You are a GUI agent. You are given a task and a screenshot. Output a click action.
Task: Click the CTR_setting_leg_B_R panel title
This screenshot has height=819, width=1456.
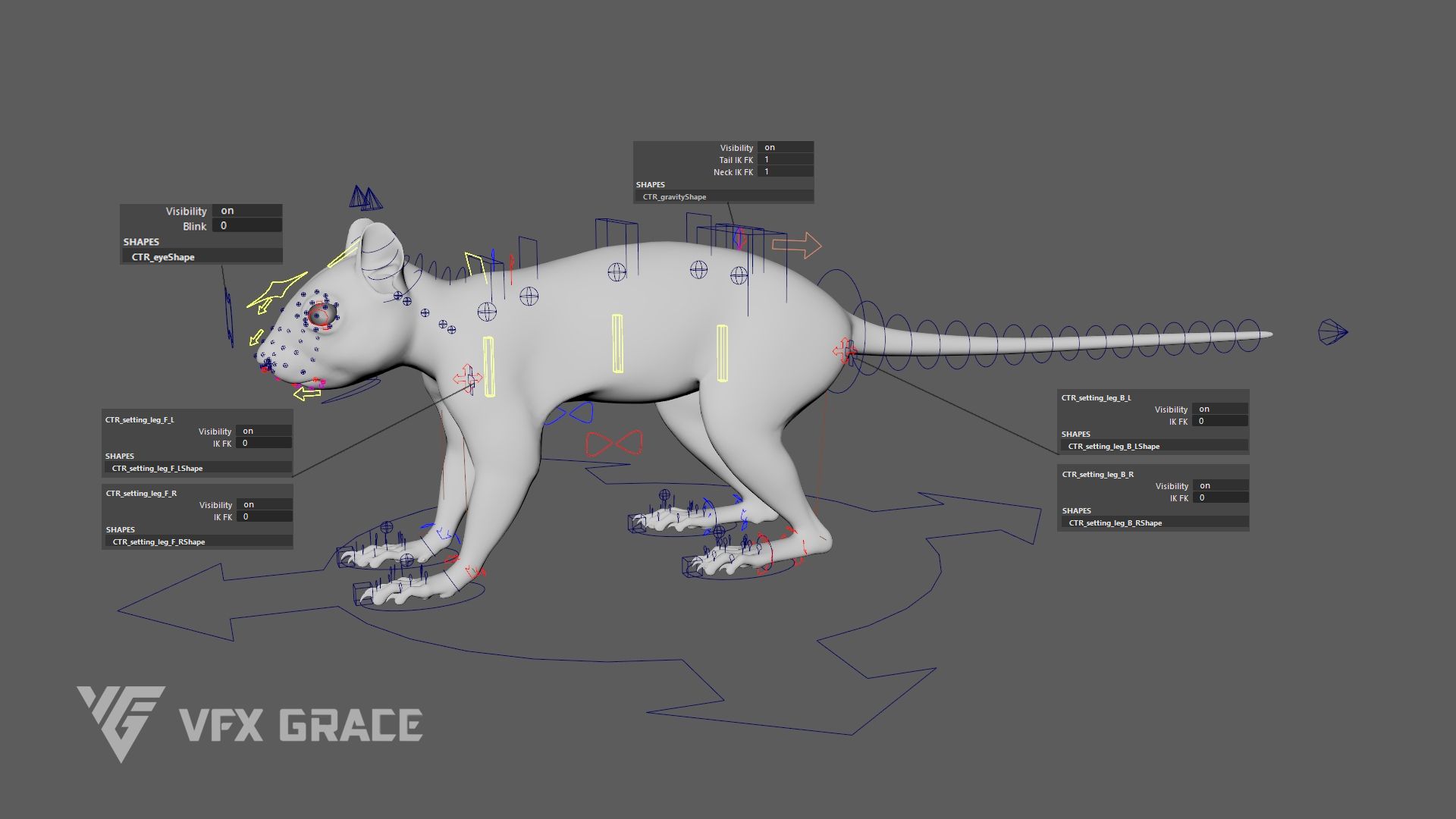click(1098, 474)
